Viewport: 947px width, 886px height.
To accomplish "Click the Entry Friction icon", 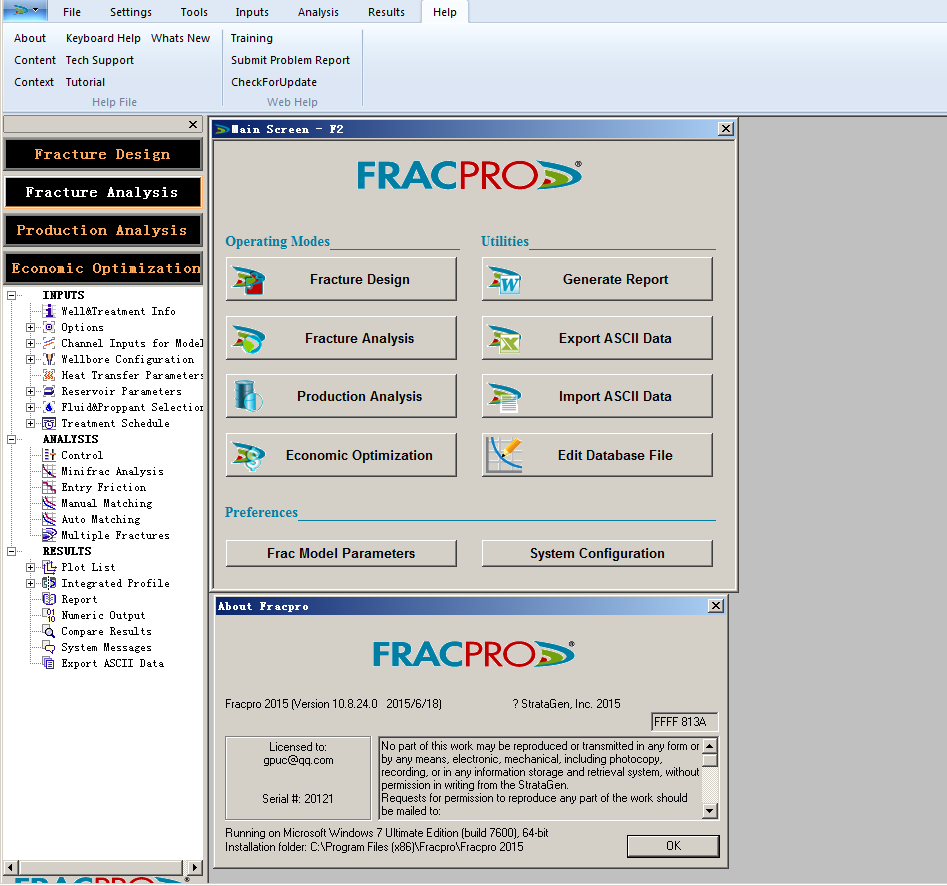I will tap(49, 487).
